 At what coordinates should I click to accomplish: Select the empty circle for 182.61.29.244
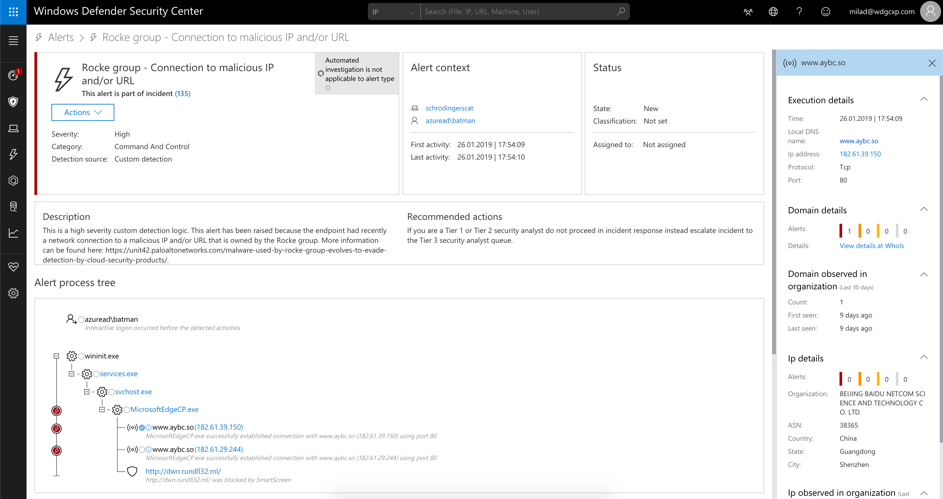coord(143,450)
